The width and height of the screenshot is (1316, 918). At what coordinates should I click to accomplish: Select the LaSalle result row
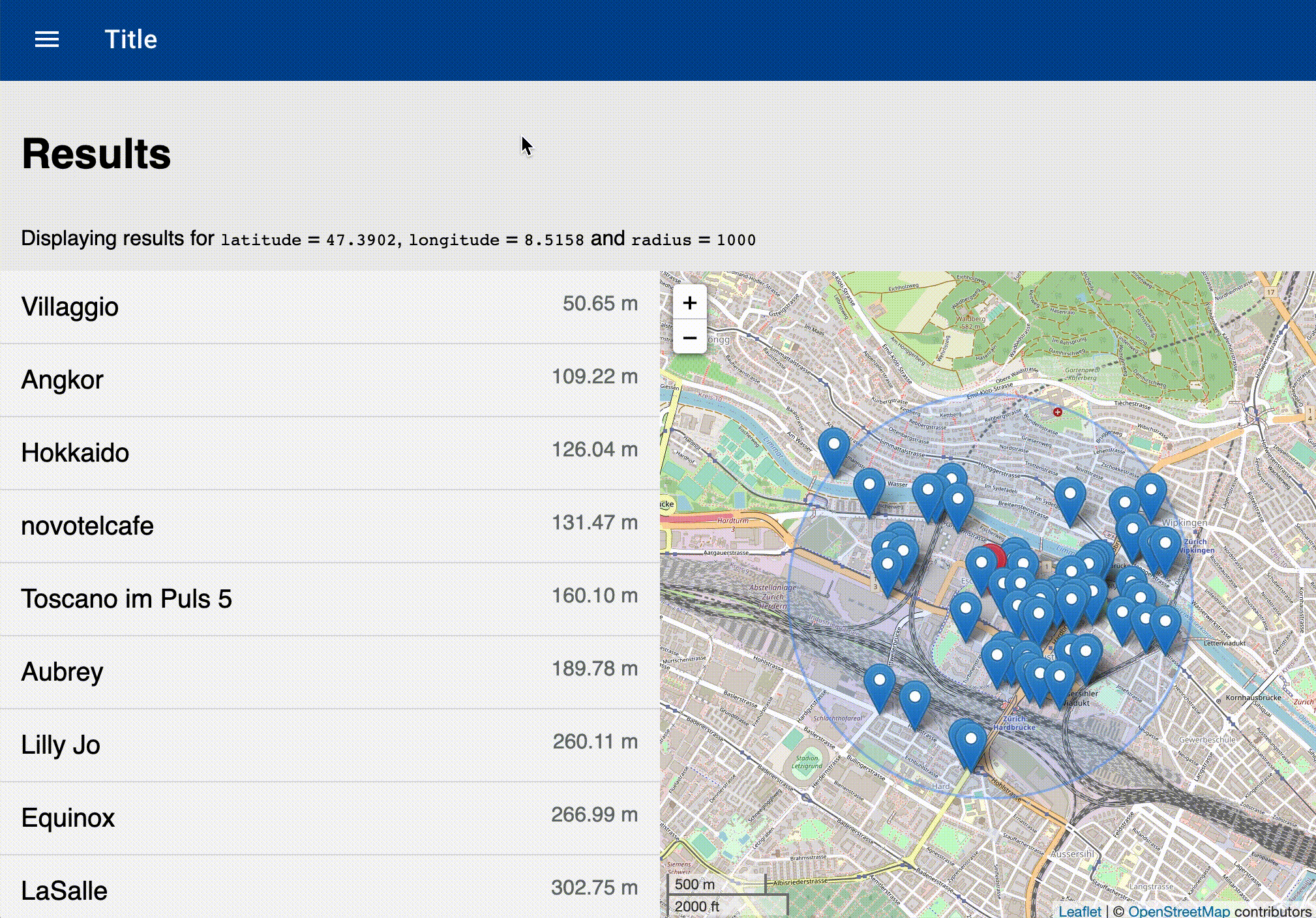tap(329, 890)
